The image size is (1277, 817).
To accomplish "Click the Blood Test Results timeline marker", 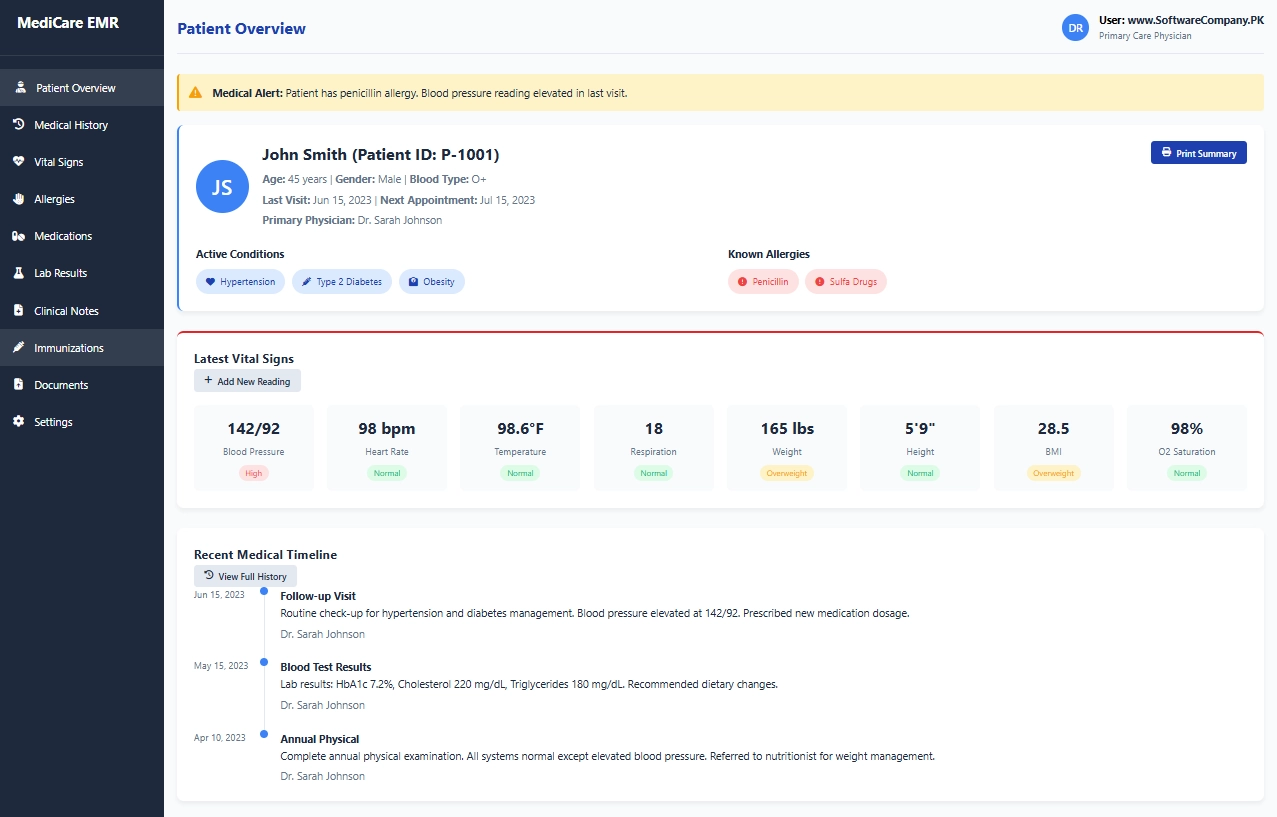I will (264, 662).
